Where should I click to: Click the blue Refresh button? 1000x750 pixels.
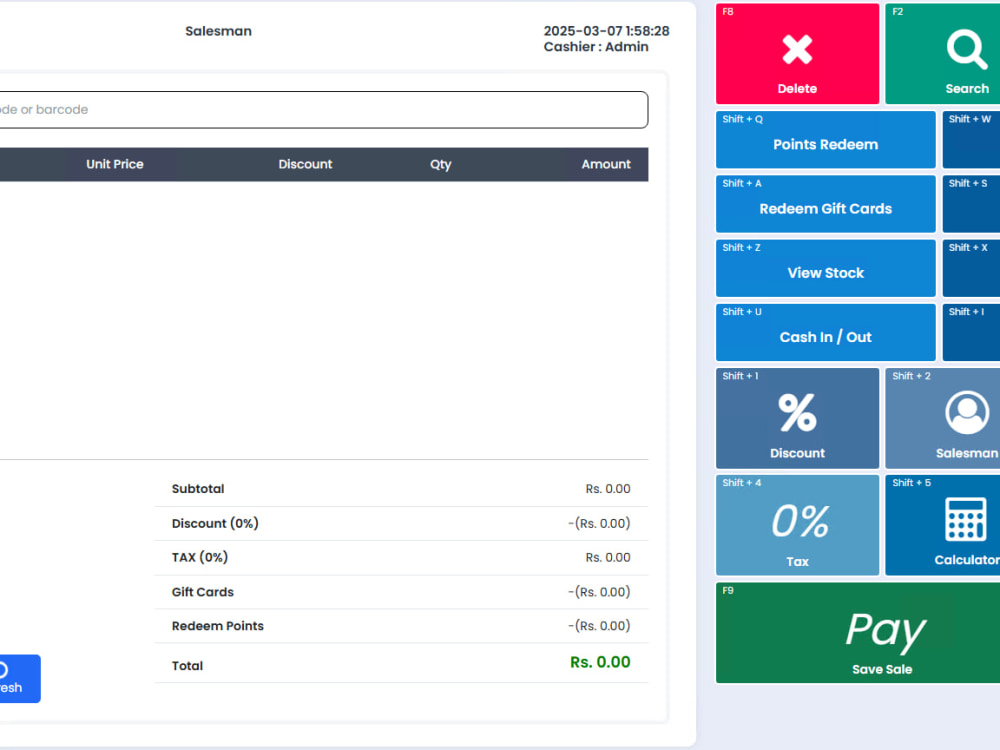[x=19, y=679]
